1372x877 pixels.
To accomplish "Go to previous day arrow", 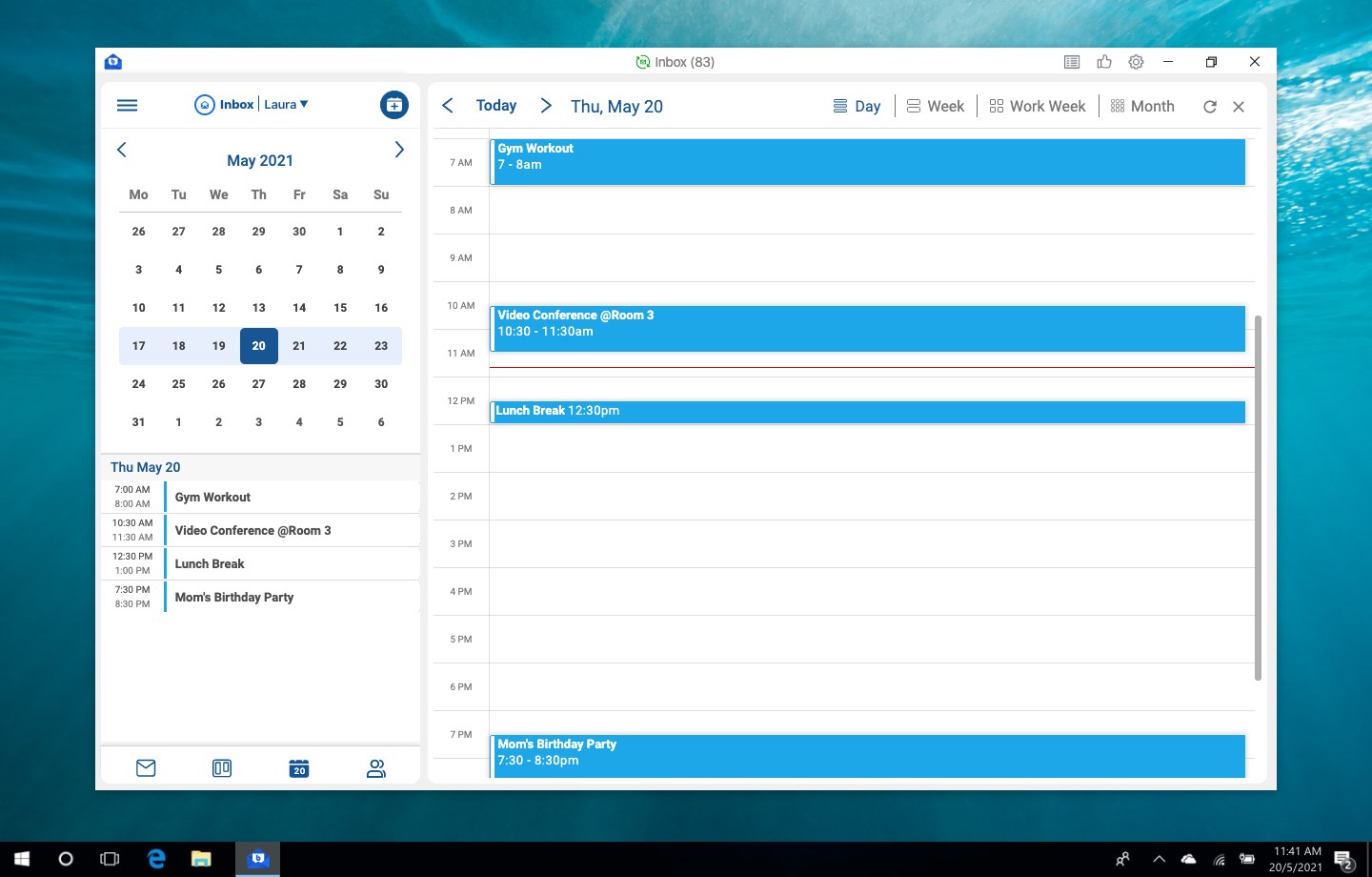I will tap(448, 106).
